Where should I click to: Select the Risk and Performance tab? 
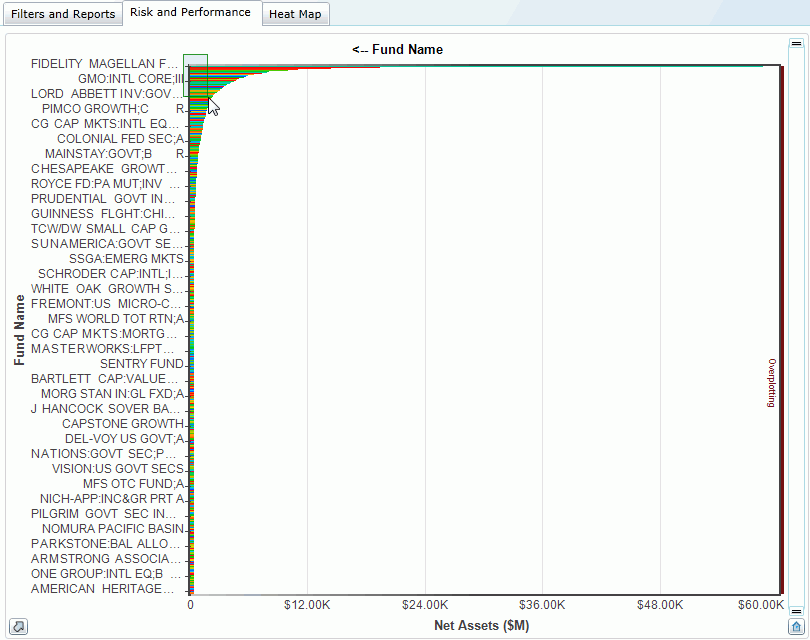pos(190,12)
